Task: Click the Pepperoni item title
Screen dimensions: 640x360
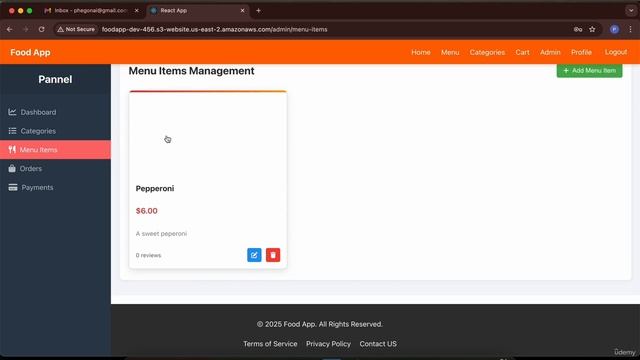Action: click(155, 188)
